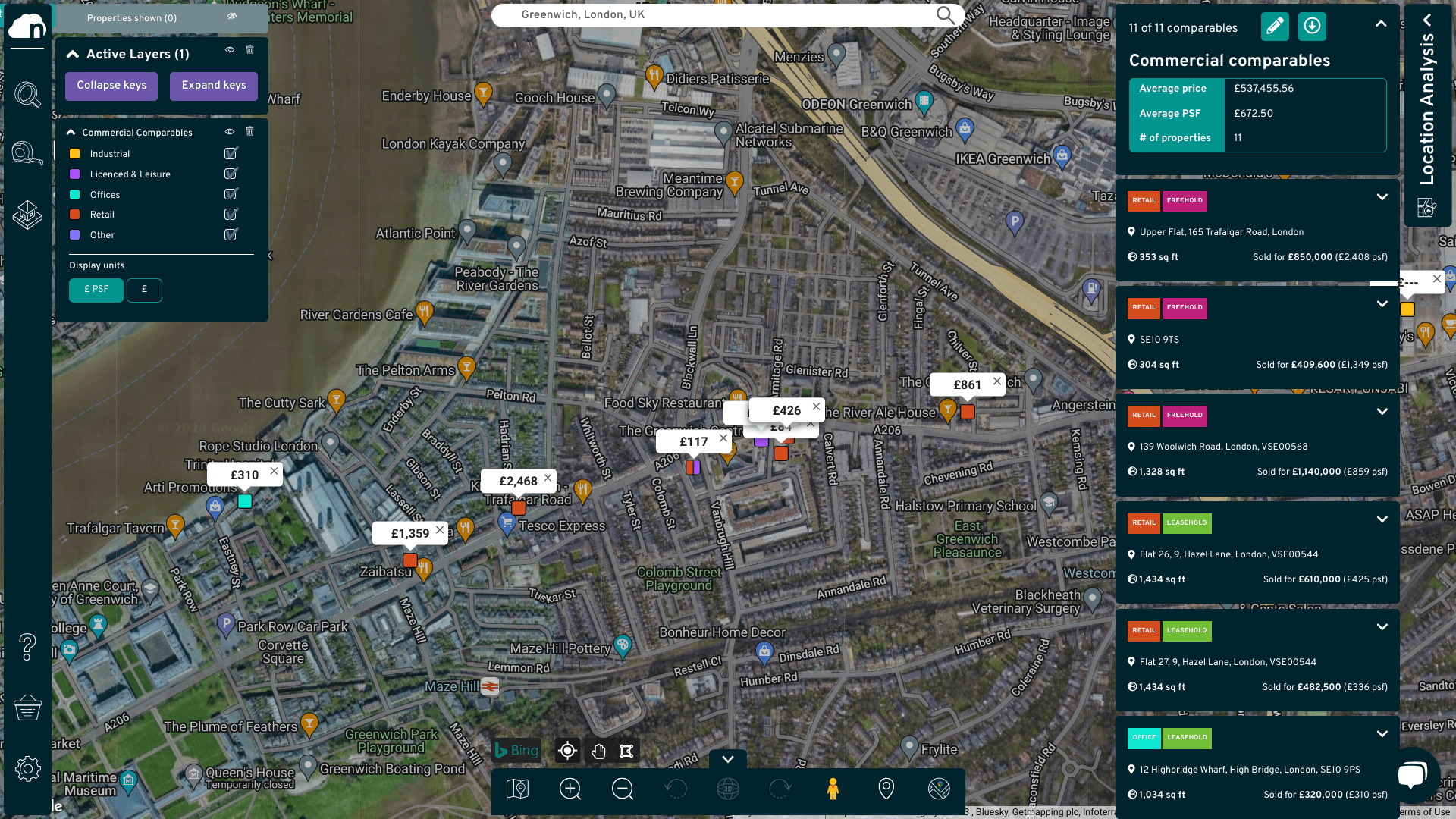This screenshot has width=1456, height=819.
Task: Expand the first retail freehold comparable
Action: (1383, 198)
